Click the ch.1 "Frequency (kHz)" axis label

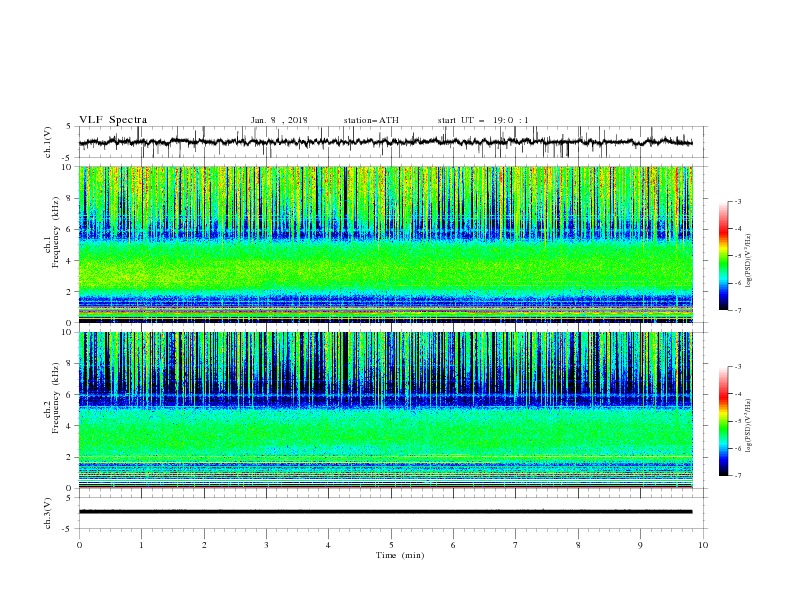tap(56, 233)
